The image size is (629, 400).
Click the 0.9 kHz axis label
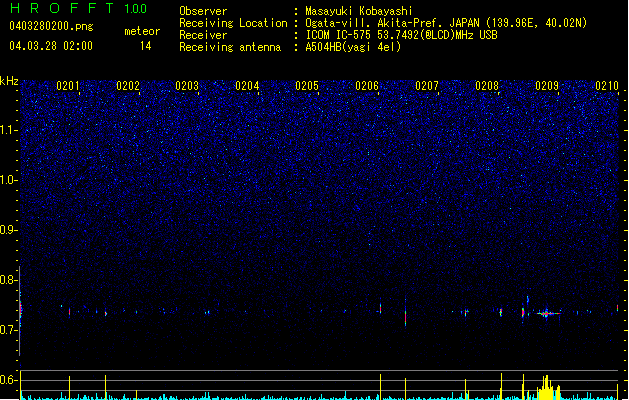pos(8,230)
